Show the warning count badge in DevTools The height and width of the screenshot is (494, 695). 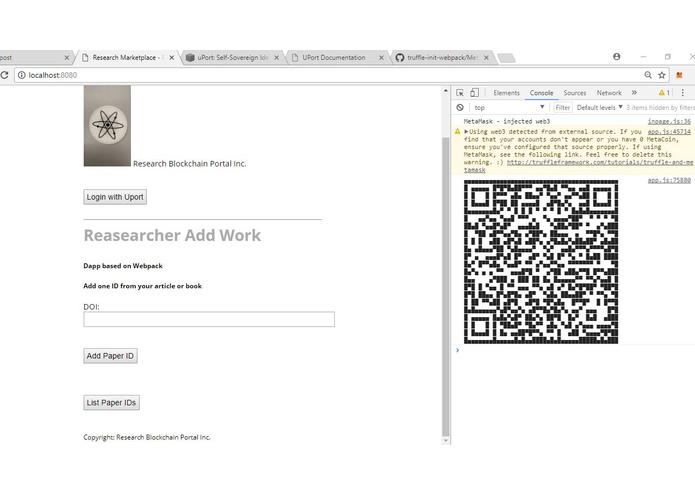pos(664,93)
